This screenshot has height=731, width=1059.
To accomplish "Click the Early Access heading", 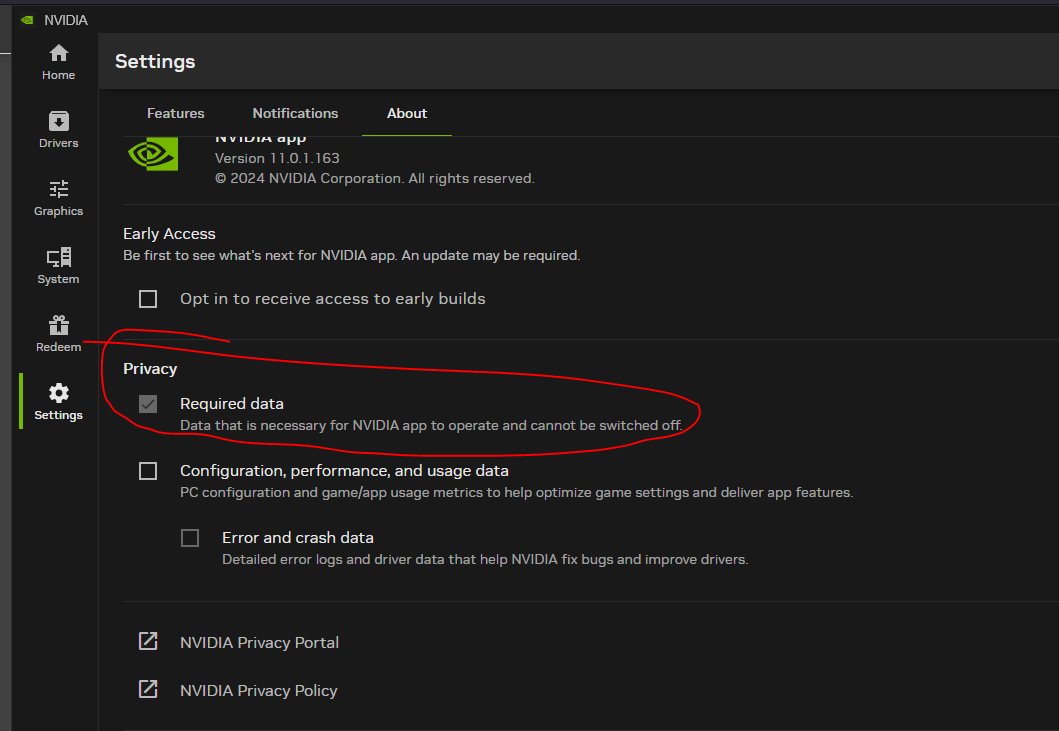I will click(170, 234).
